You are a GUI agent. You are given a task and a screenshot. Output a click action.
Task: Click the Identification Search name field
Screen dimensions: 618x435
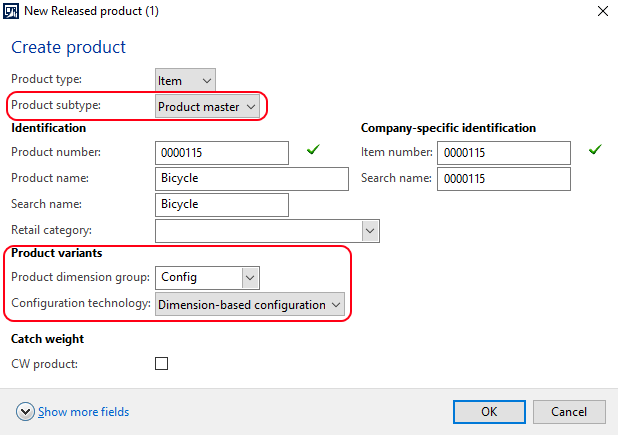(x=222, y=205)
